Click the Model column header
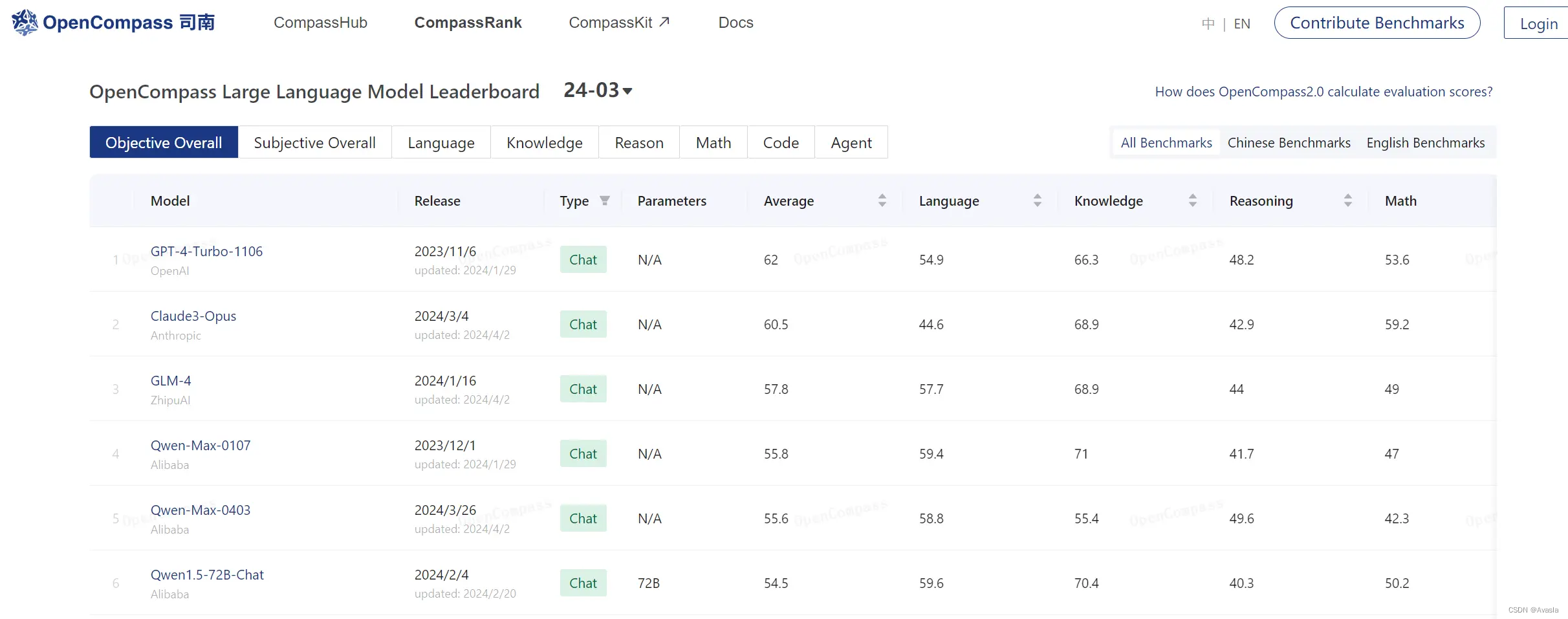This screenshot has height=619, width=1568. point(170,201)
